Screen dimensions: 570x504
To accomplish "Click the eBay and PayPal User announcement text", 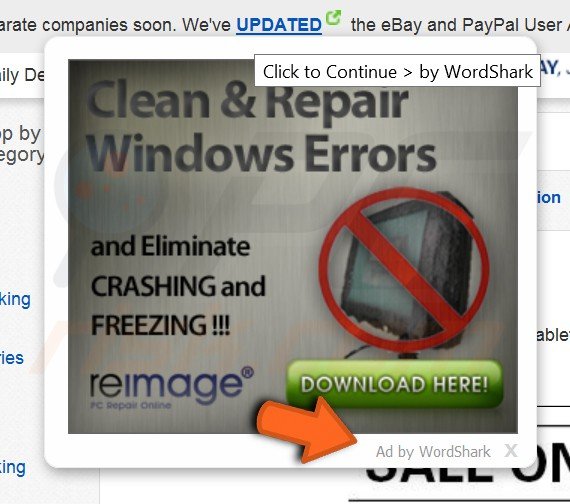I will tap(460, 25).
